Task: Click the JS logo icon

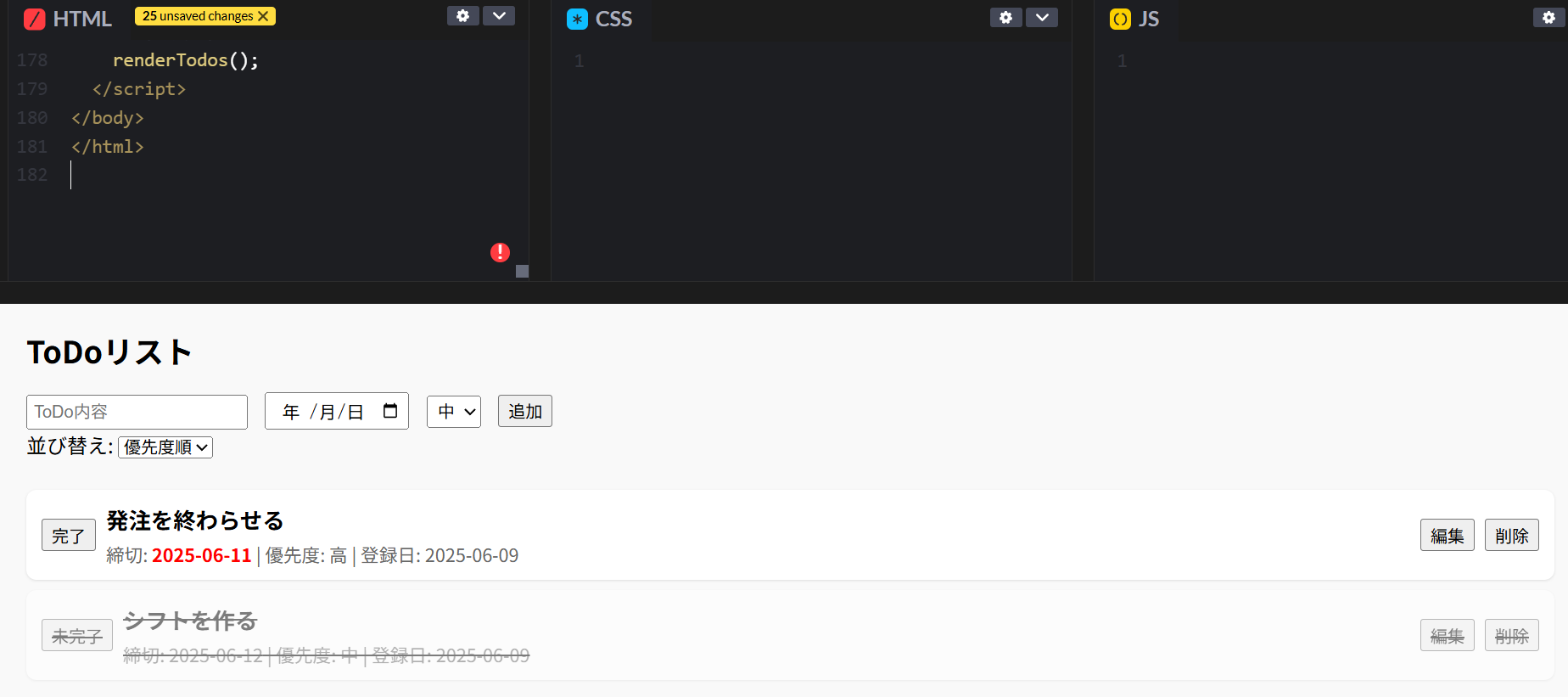Action: pyautogui.click(x=1120, y=19)
